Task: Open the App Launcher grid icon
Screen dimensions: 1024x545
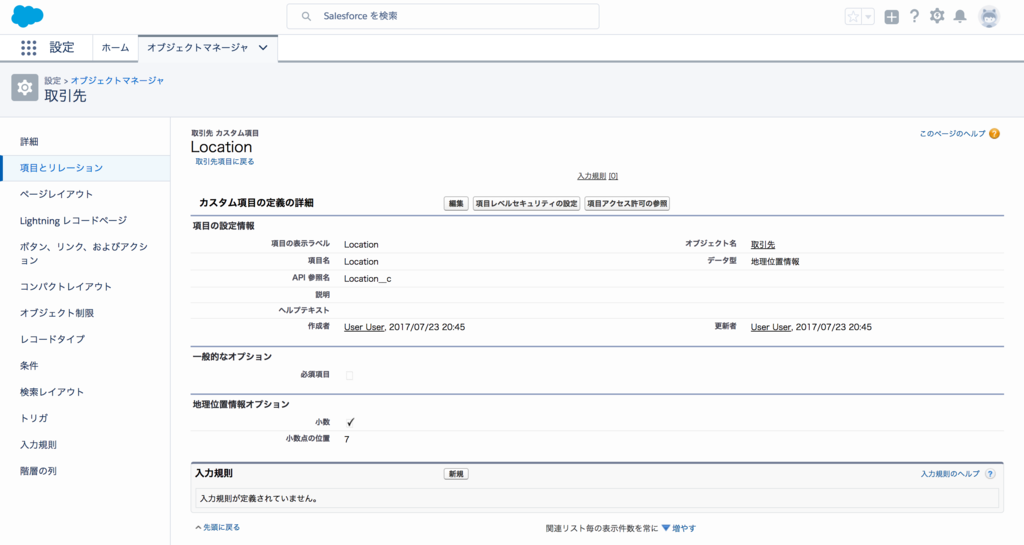Action: tap(28, 48)
